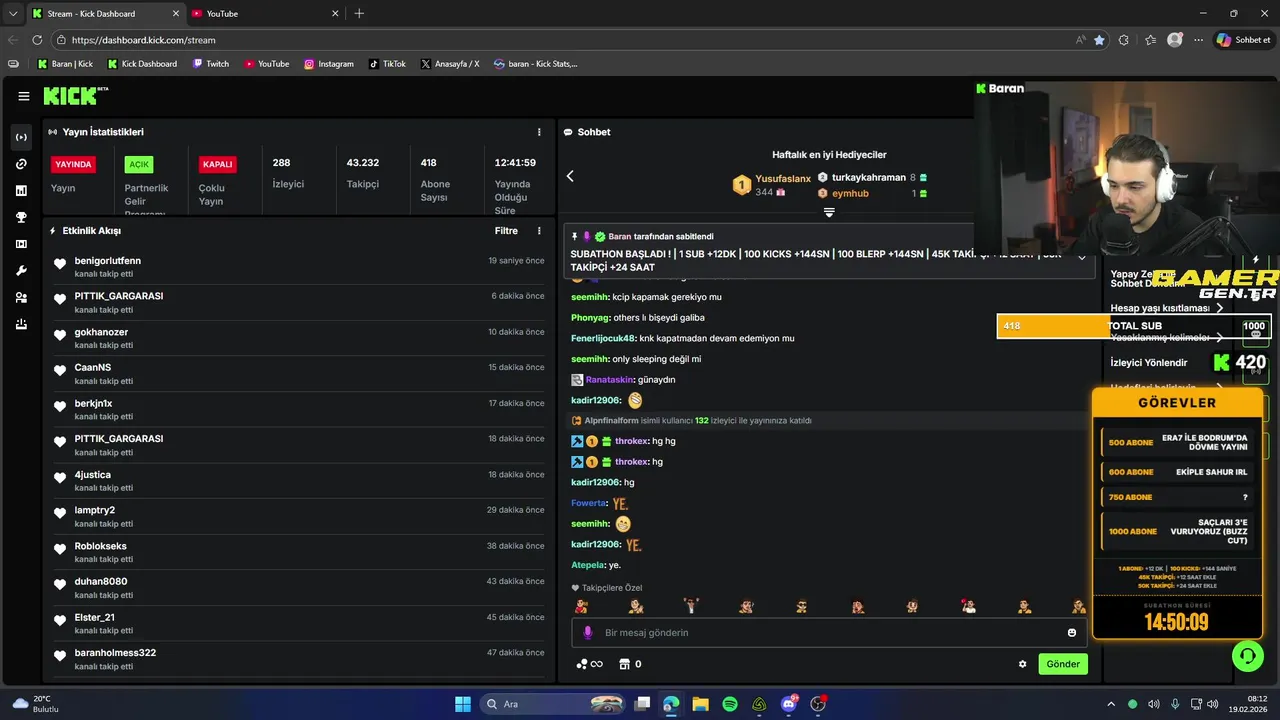The height and width of the screenshot is (720, 1280).
Task: Open the baran - Kick Stats bookmark
Action: [x=536, y=64]
